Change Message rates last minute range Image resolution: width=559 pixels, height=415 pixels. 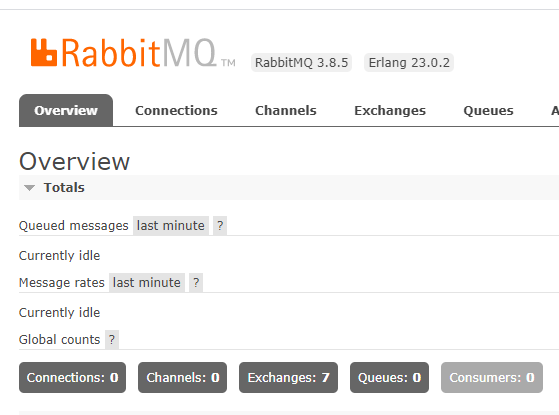click(x=147, y=283)
